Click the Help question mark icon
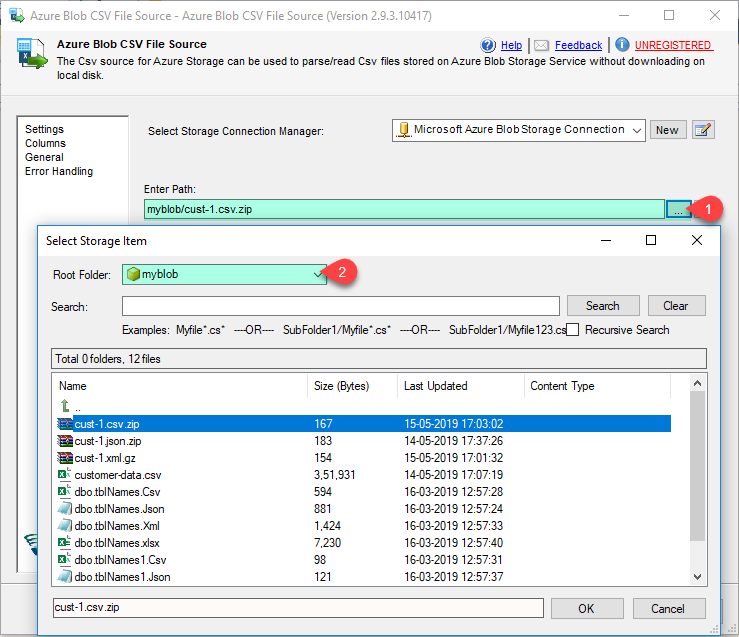This screenshot has width=739, height=637. (x=488, y=45)
